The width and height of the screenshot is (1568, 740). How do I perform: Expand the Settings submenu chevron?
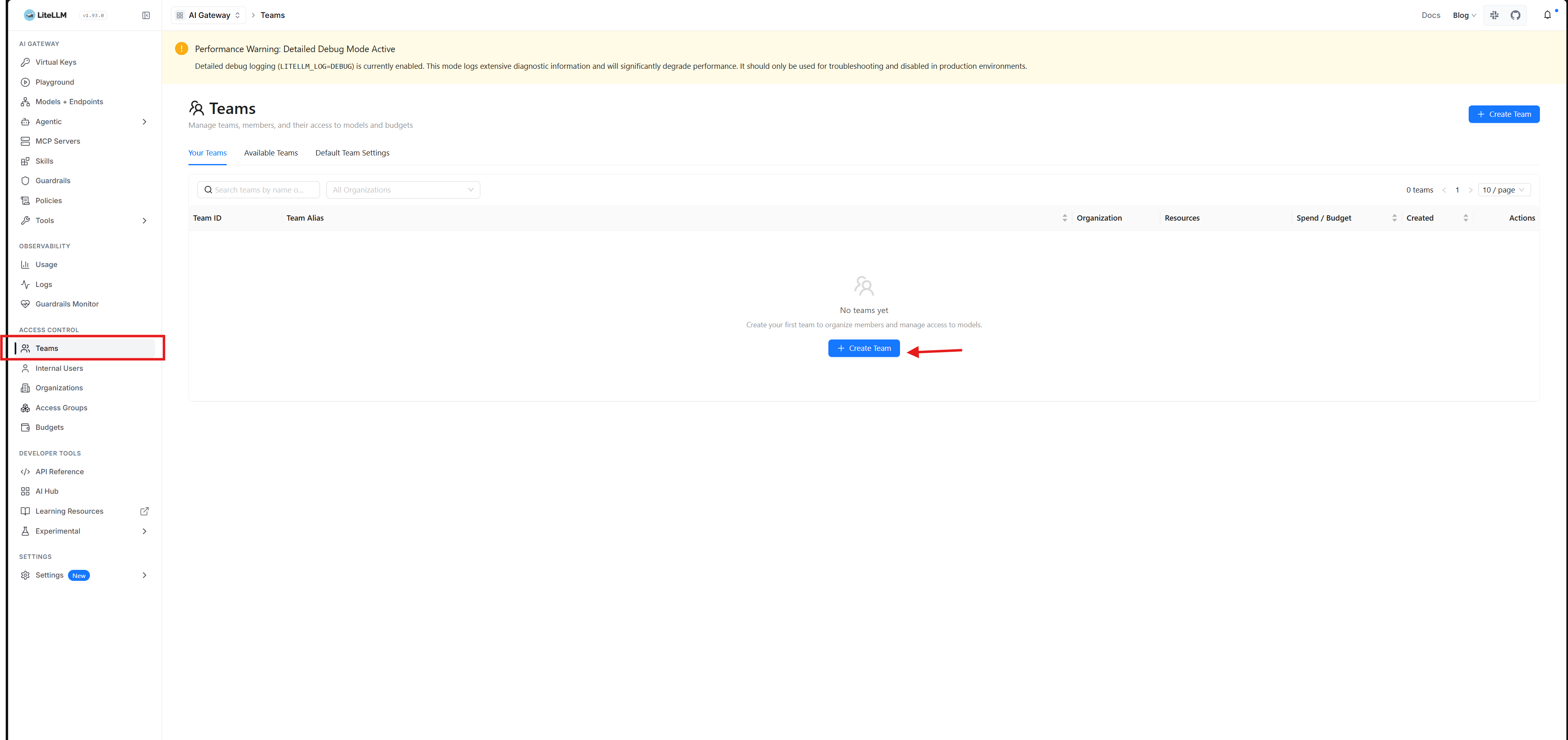point(144,575)
